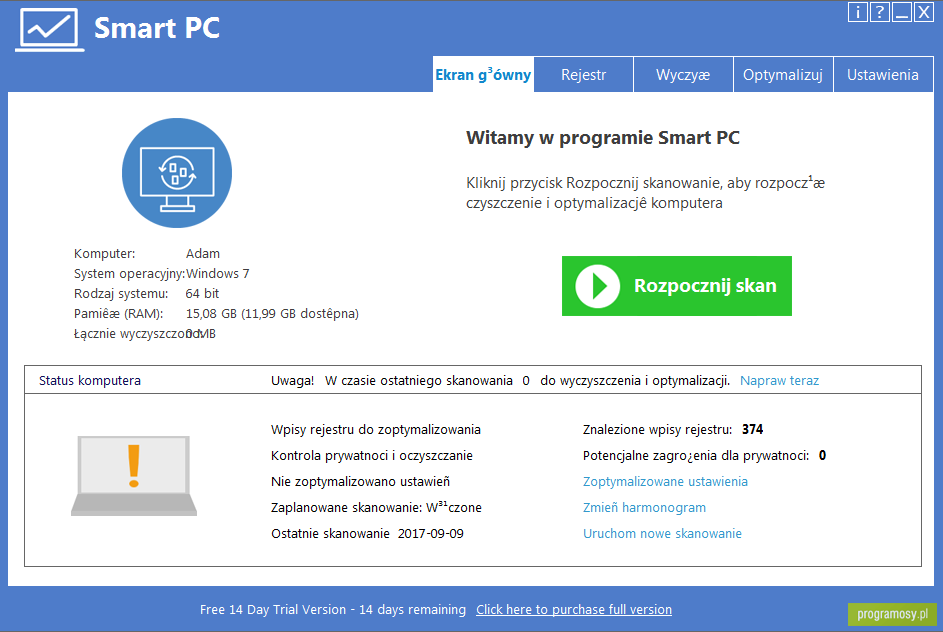Click the System operacyjny: label
Image resolution: width=943 pixels, height=632 pixels.
(x=129, y=274)
